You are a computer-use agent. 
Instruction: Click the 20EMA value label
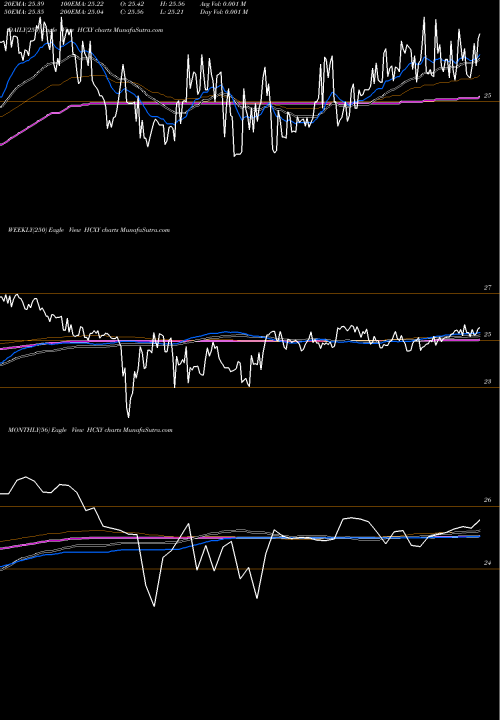[22, 4]
